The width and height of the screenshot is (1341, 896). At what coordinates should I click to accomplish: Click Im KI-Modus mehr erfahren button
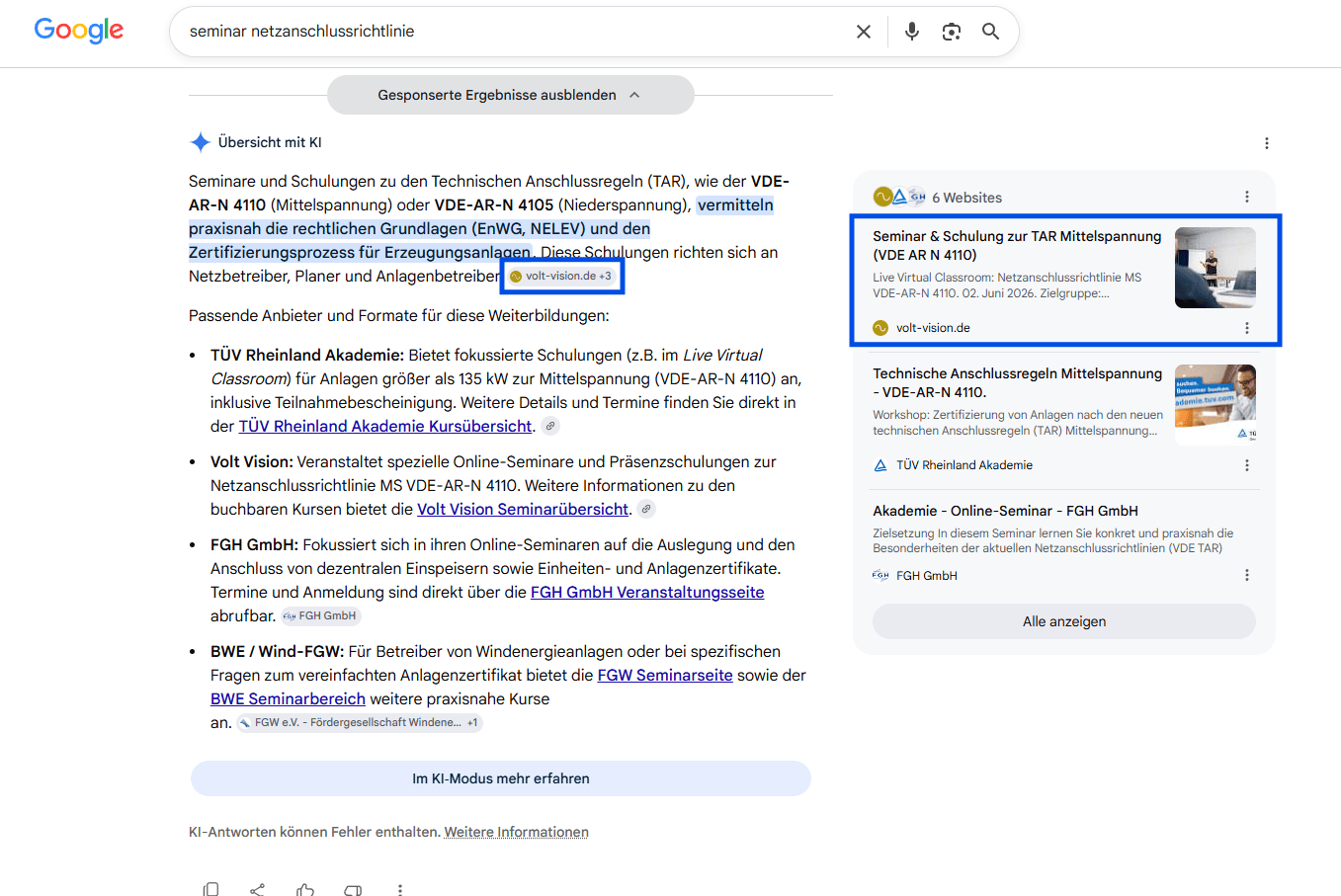click(x=501, y=778)
